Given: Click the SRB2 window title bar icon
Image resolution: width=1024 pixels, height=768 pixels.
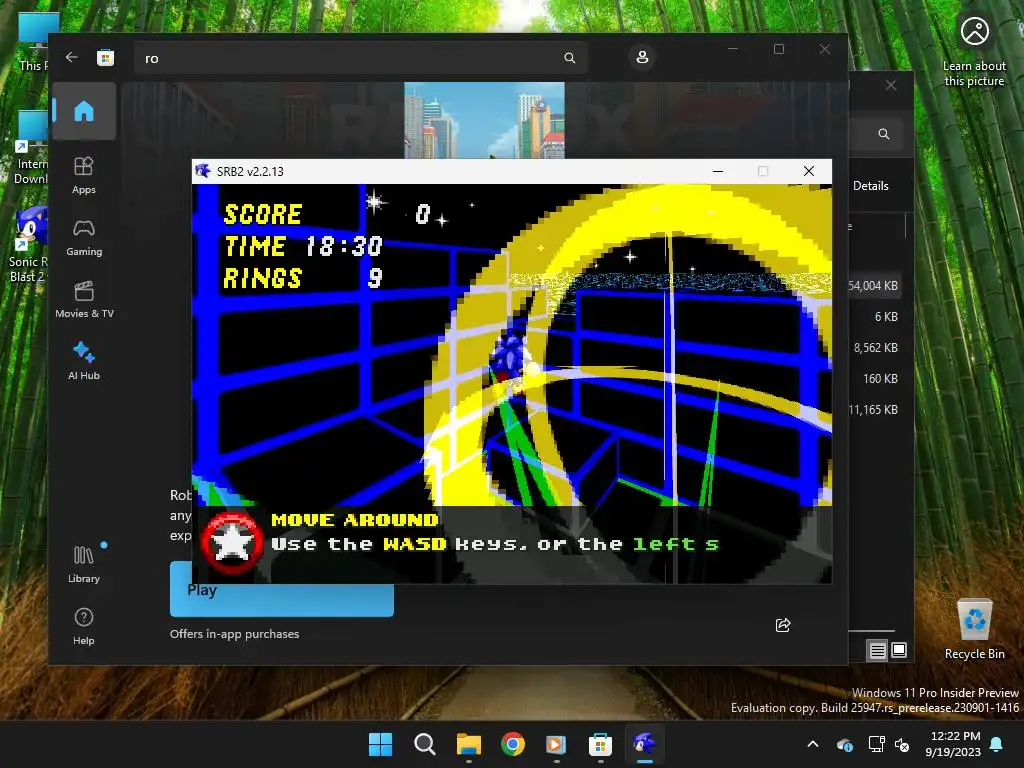Looking at the screenshot, I should click(x=203, y=171).
